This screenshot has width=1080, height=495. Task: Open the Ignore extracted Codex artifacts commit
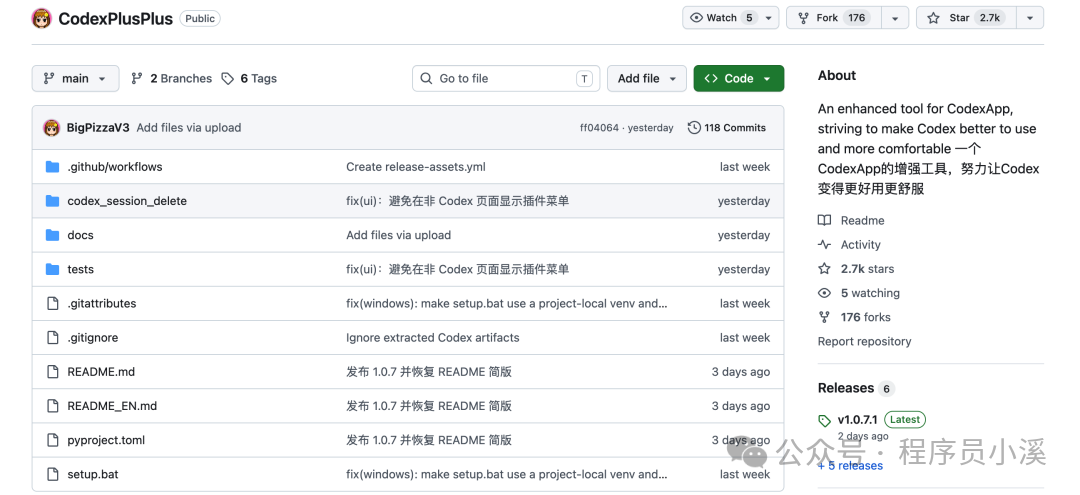(433, 337)
